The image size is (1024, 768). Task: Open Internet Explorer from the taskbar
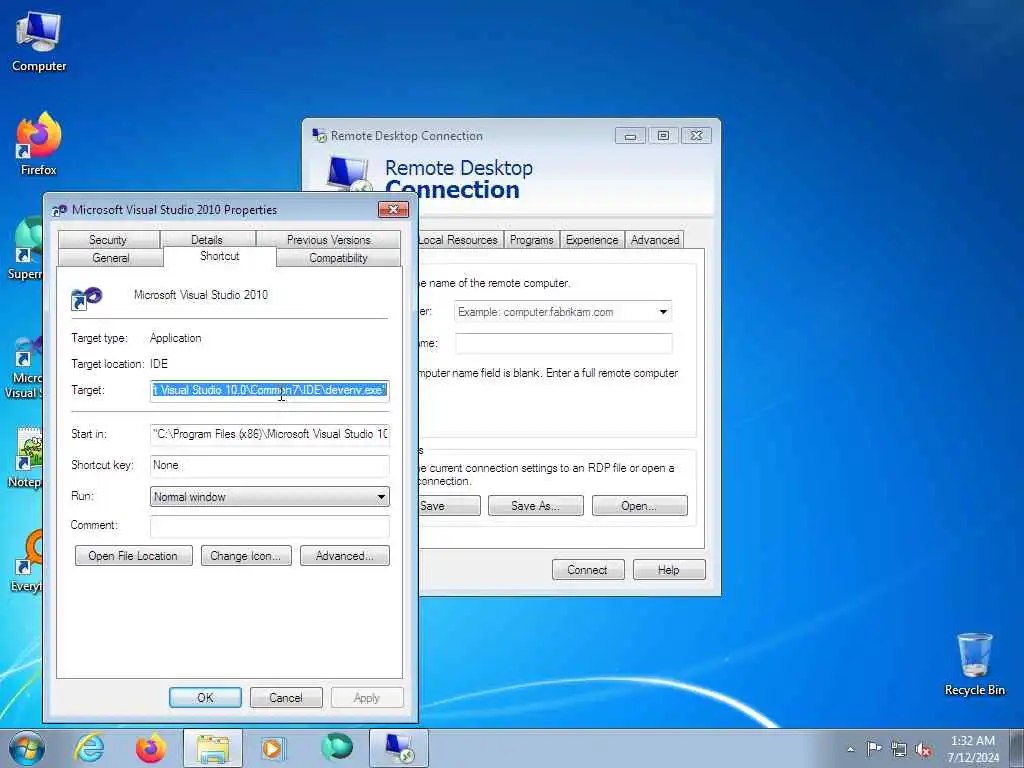point(89,748)
